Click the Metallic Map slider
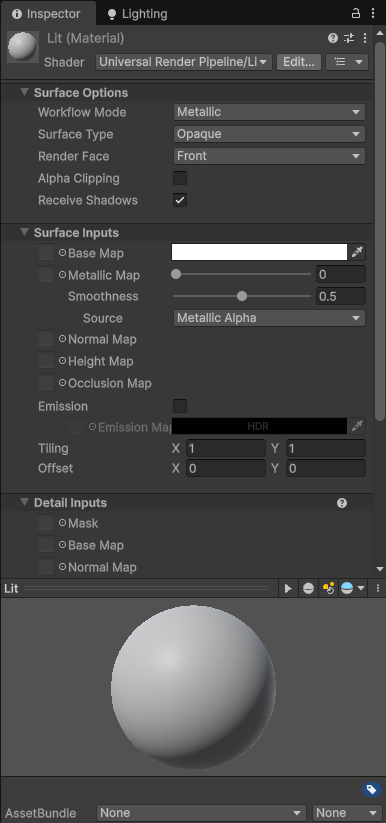 click(242, 274)
